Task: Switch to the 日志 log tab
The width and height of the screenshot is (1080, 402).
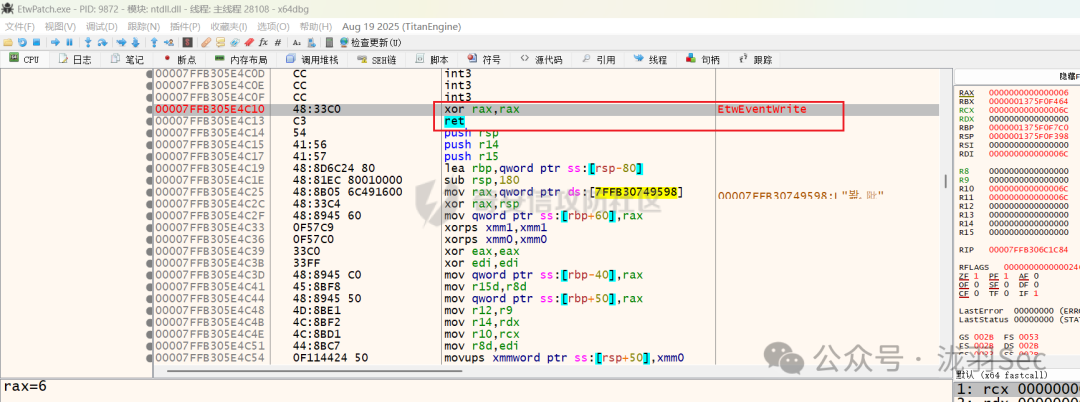Action: (x=74, y=60)
